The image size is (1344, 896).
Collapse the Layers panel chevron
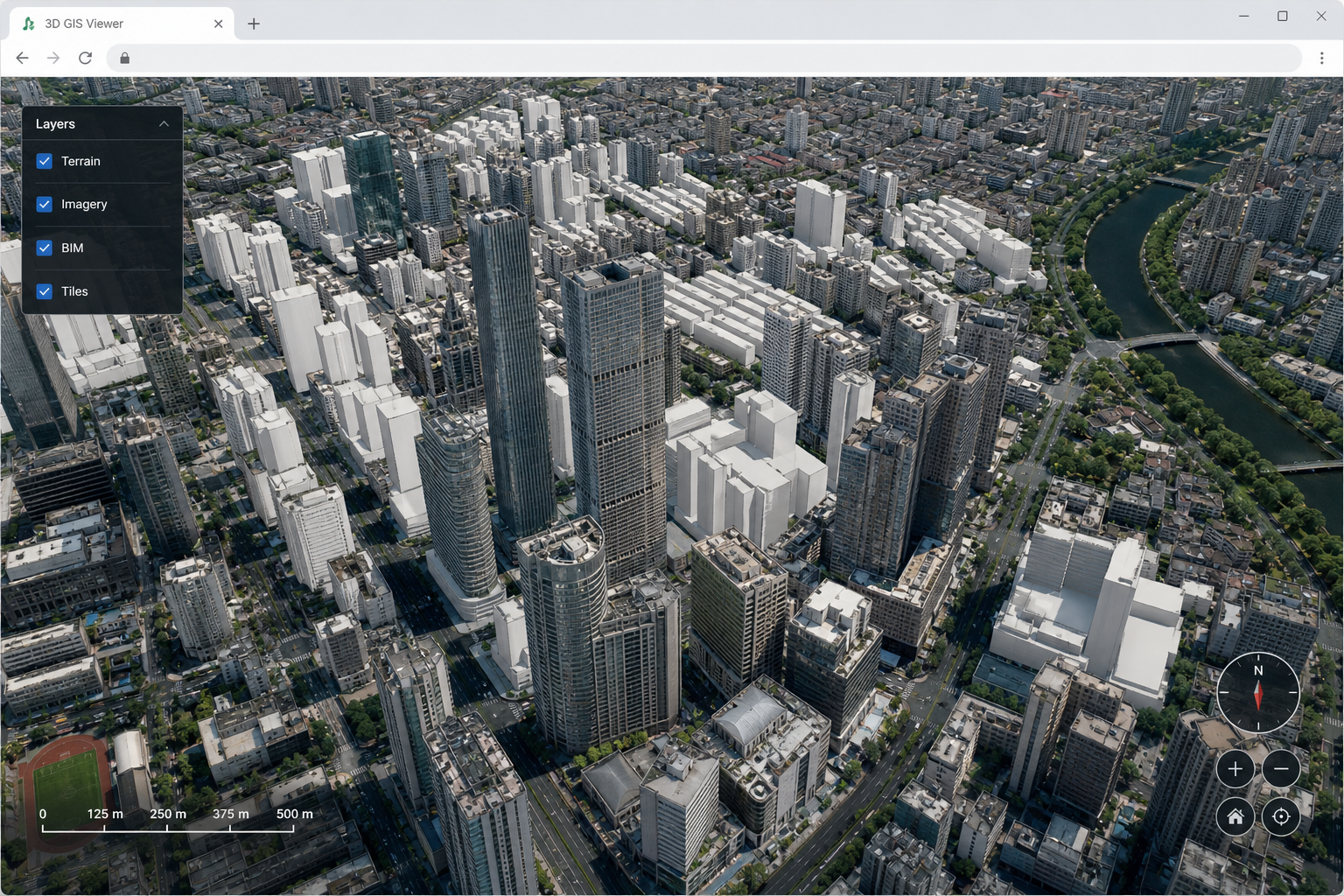[164, 124]
